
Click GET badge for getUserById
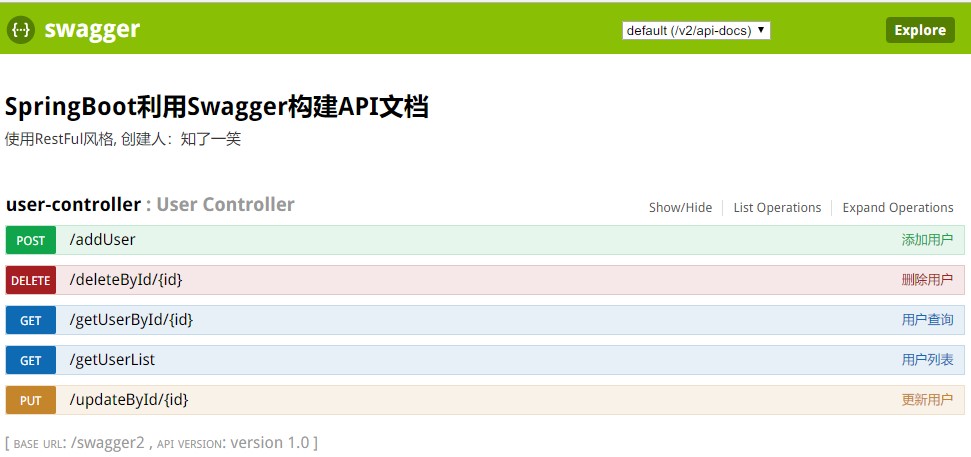coord(31,321)
